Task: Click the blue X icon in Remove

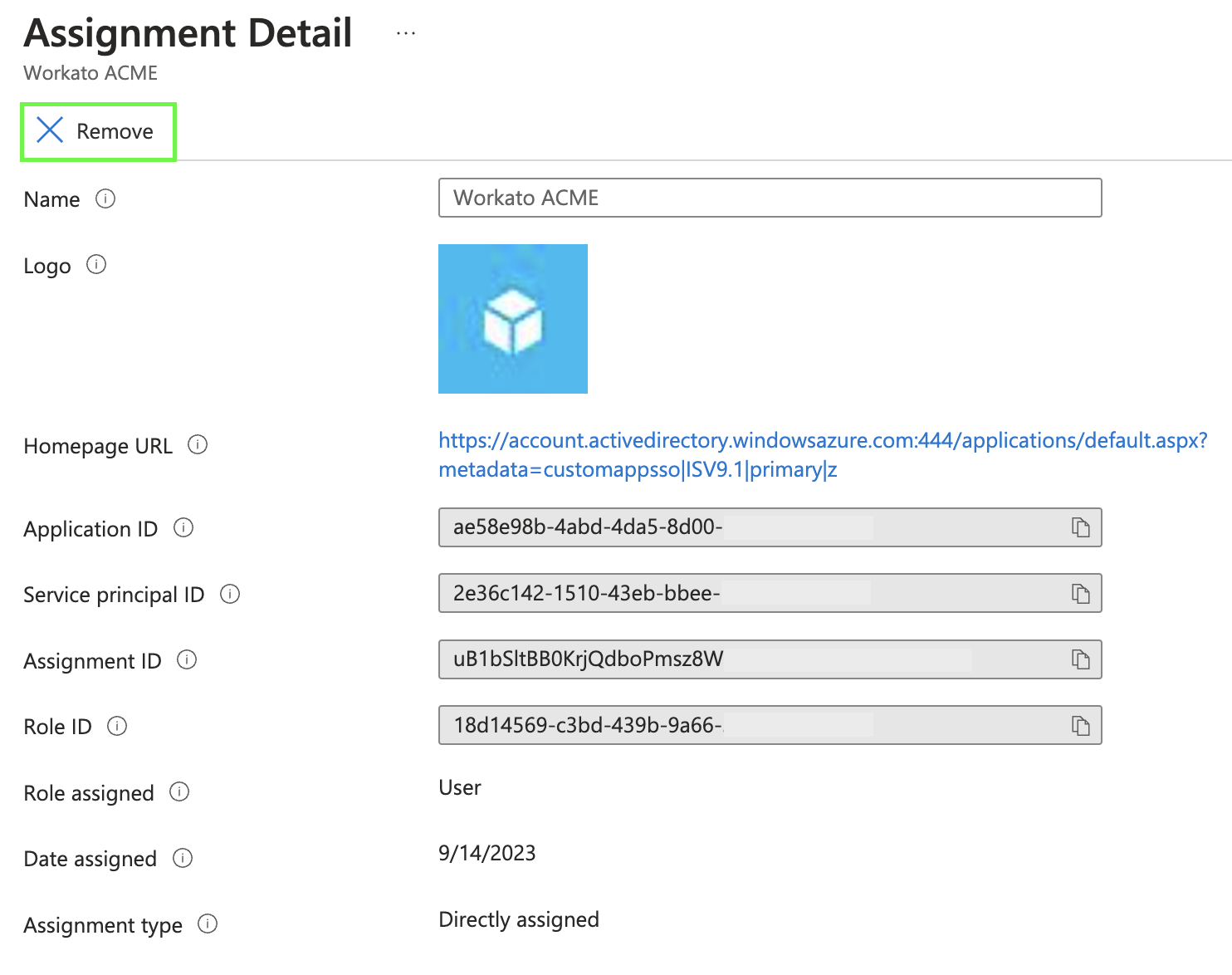Action: (50, 130)
